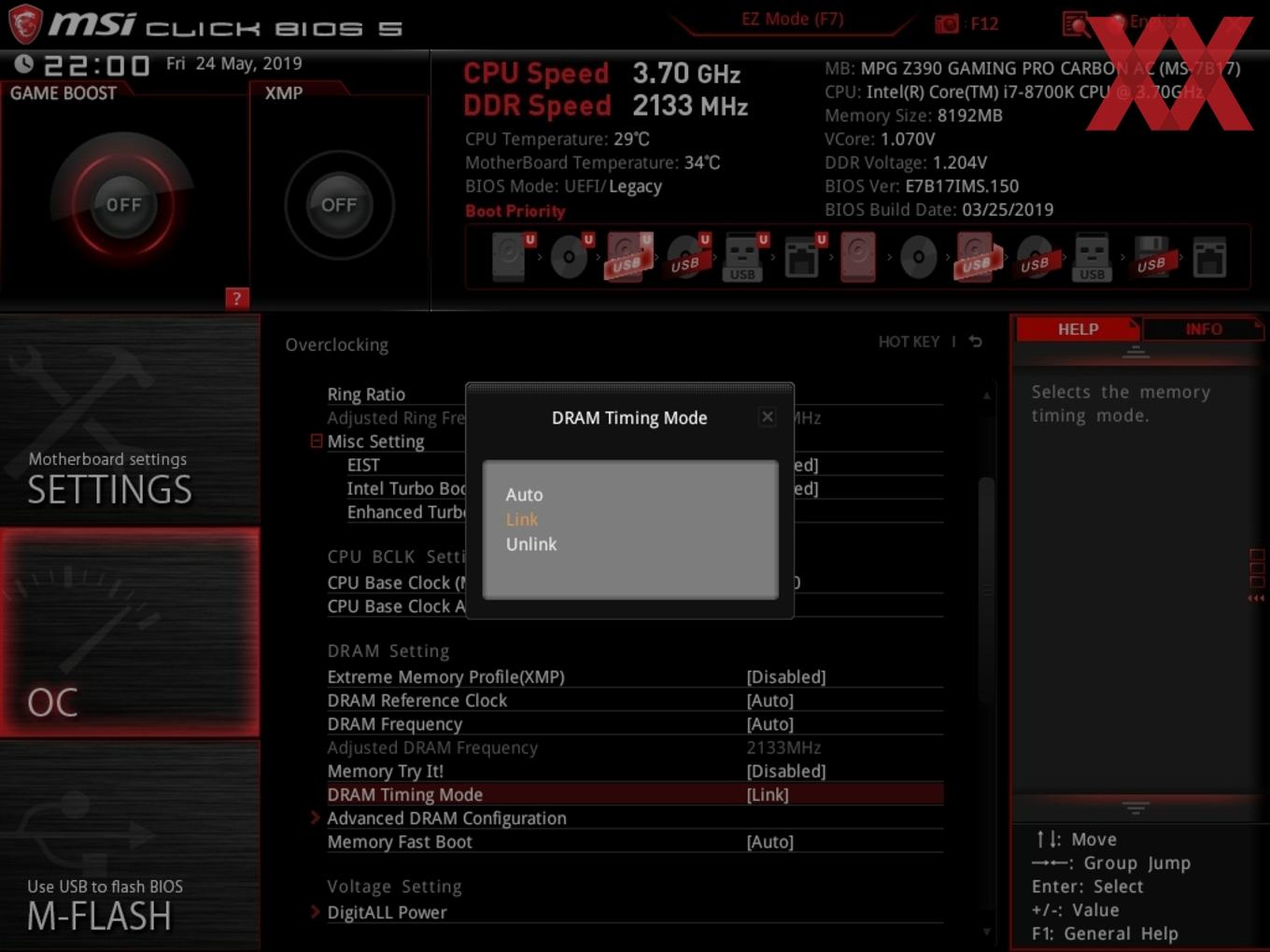The width and height of the screenshot is (1270, 952).
Task: Open the SETTINGS motherboard settings section
Action: (x=130, y=420)
